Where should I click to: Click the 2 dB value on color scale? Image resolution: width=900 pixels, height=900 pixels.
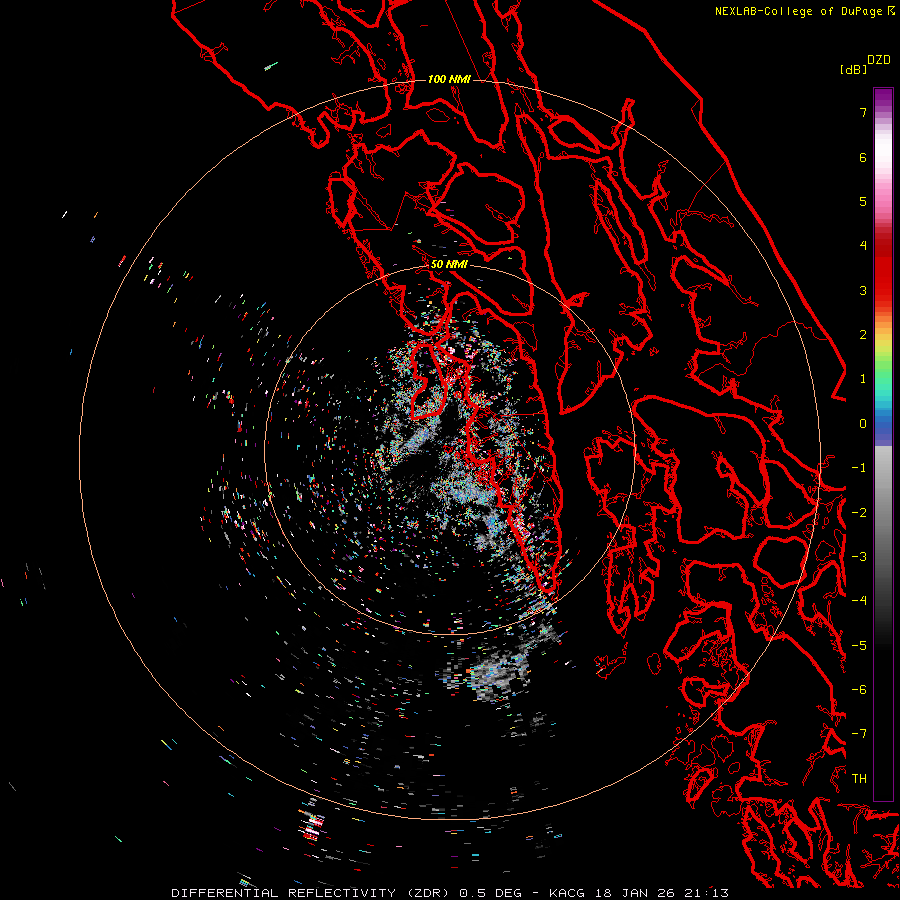pyautogui.click(x=863, y=335)
